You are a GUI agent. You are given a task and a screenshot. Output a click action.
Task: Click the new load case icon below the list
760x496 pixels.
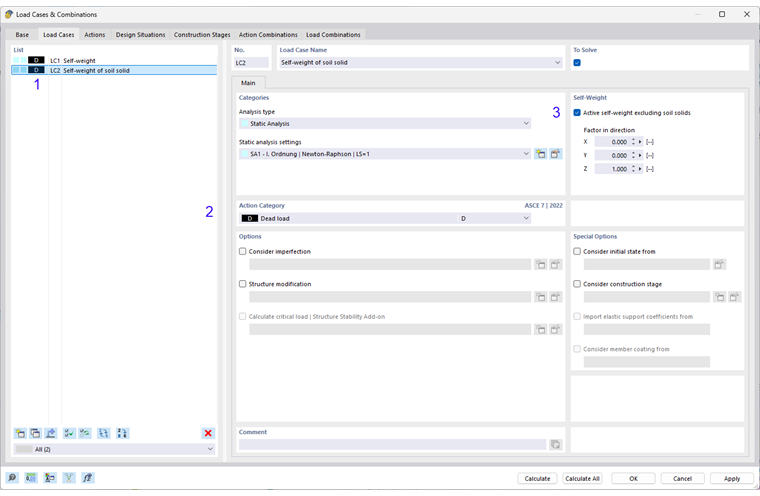(20, 433)
